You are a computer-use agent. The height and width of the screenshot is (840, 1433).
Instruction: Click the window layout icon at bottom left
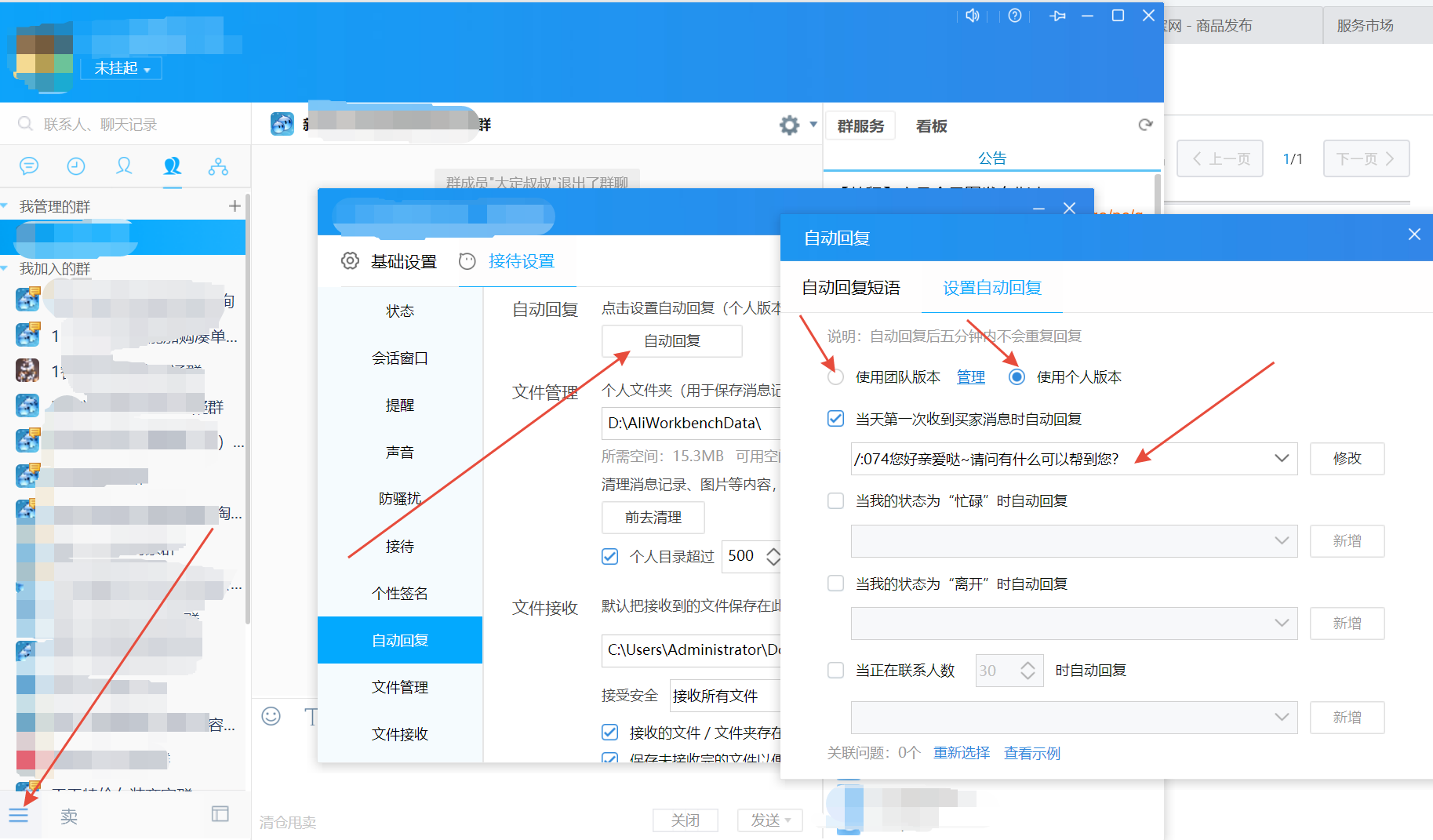[x=220, y=814]
